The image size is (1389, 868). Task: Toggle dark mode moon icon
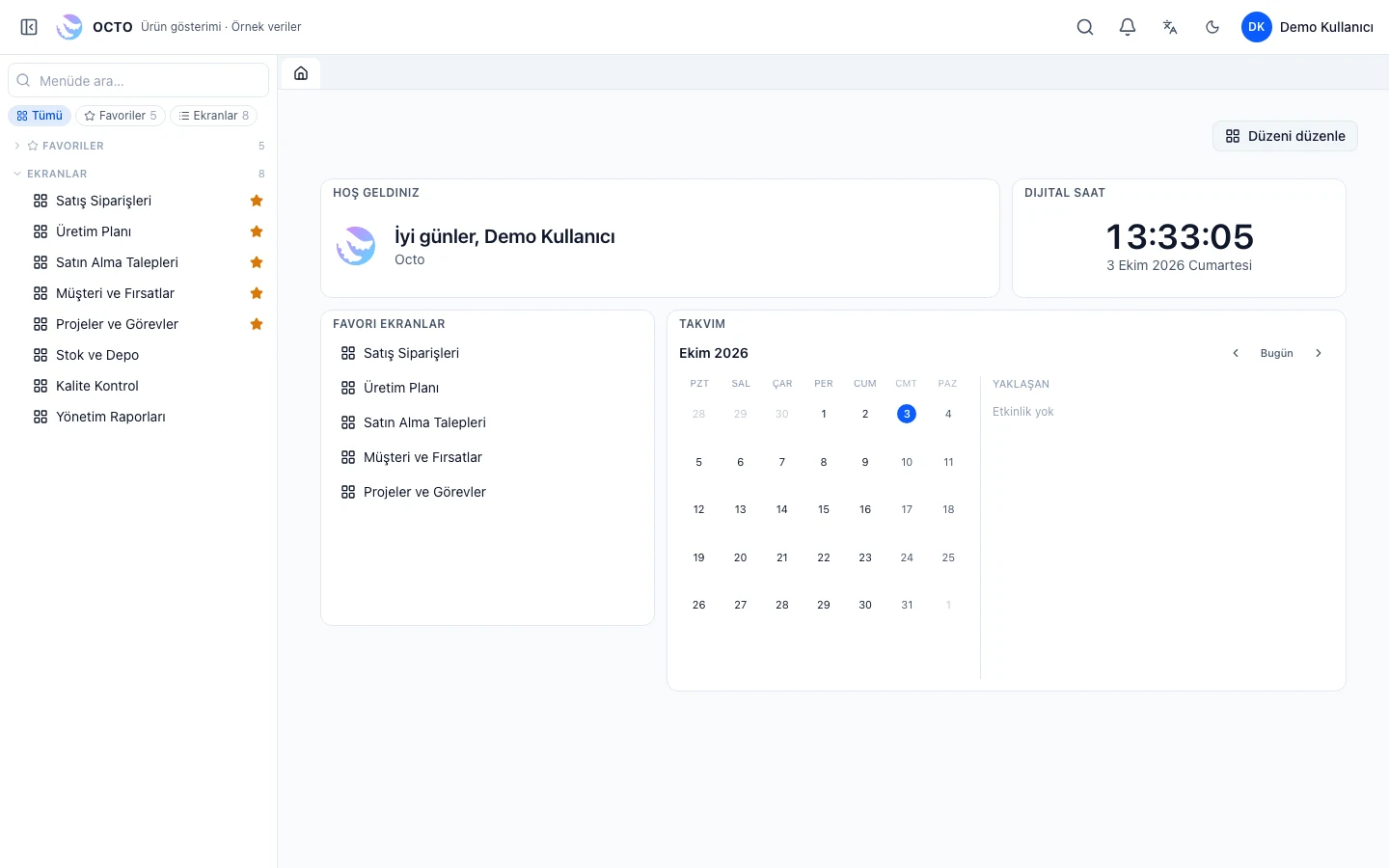click(1212, 27)
